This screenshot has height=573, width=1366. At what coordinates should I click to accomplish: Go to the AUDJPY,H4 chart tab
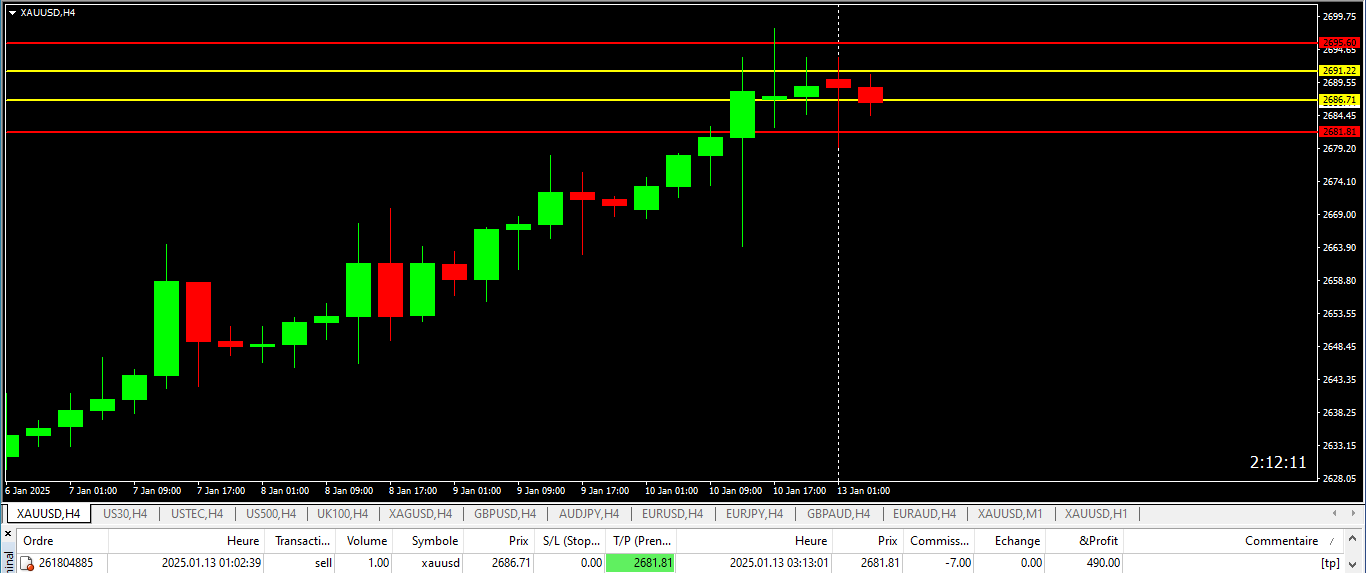(589, 514)
